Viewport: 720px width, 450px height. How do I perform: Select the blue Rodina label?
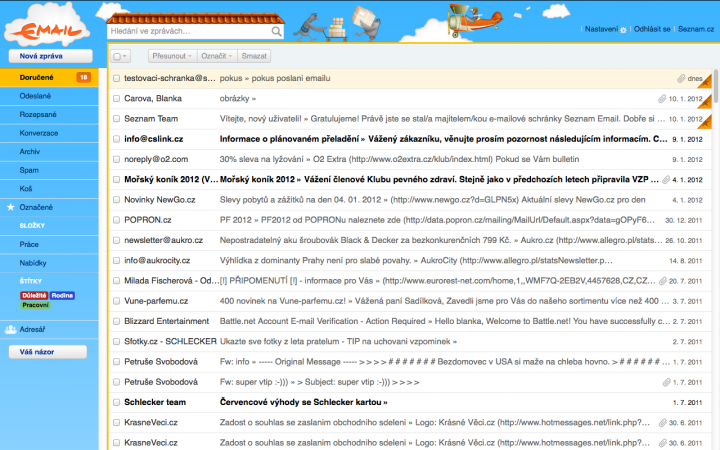point(62,295)
